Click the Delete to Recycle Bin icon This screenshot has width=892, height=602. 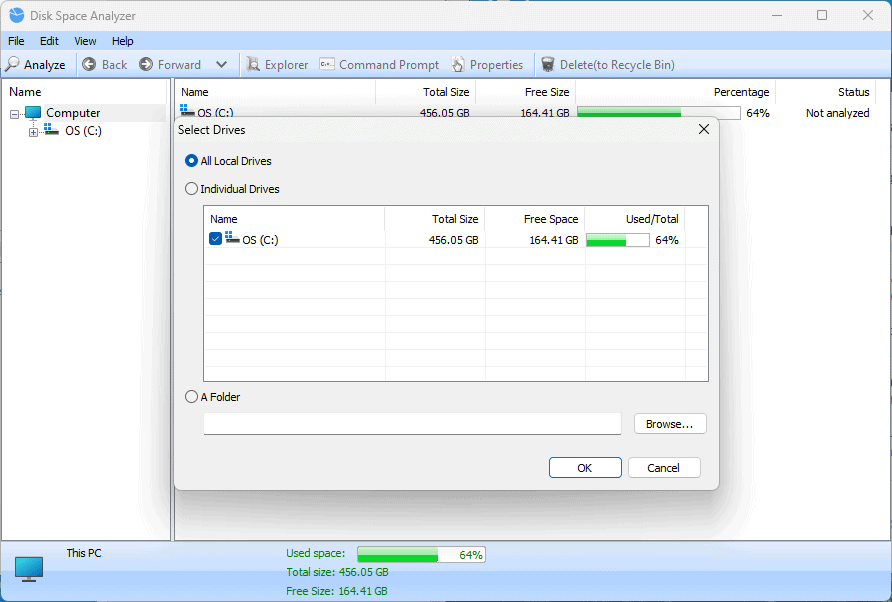(548, 64)
